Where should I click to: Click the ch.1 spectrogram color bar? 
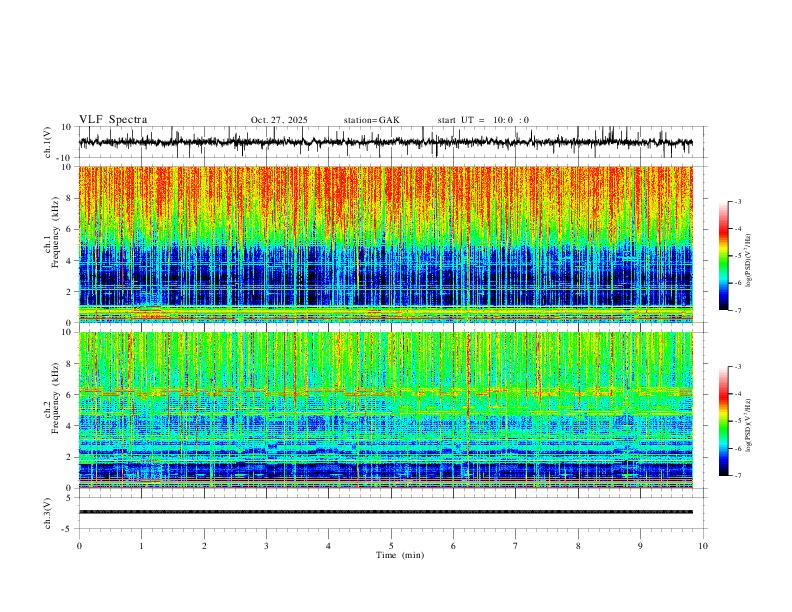(723, 256)
